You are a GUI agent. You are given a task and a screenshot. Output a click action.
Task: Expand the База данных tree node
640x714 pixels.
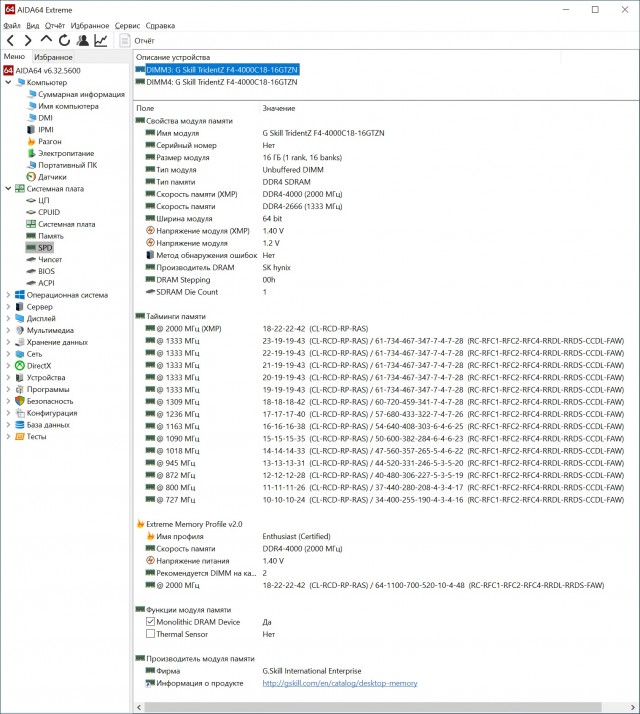click(x=8, y=425)
